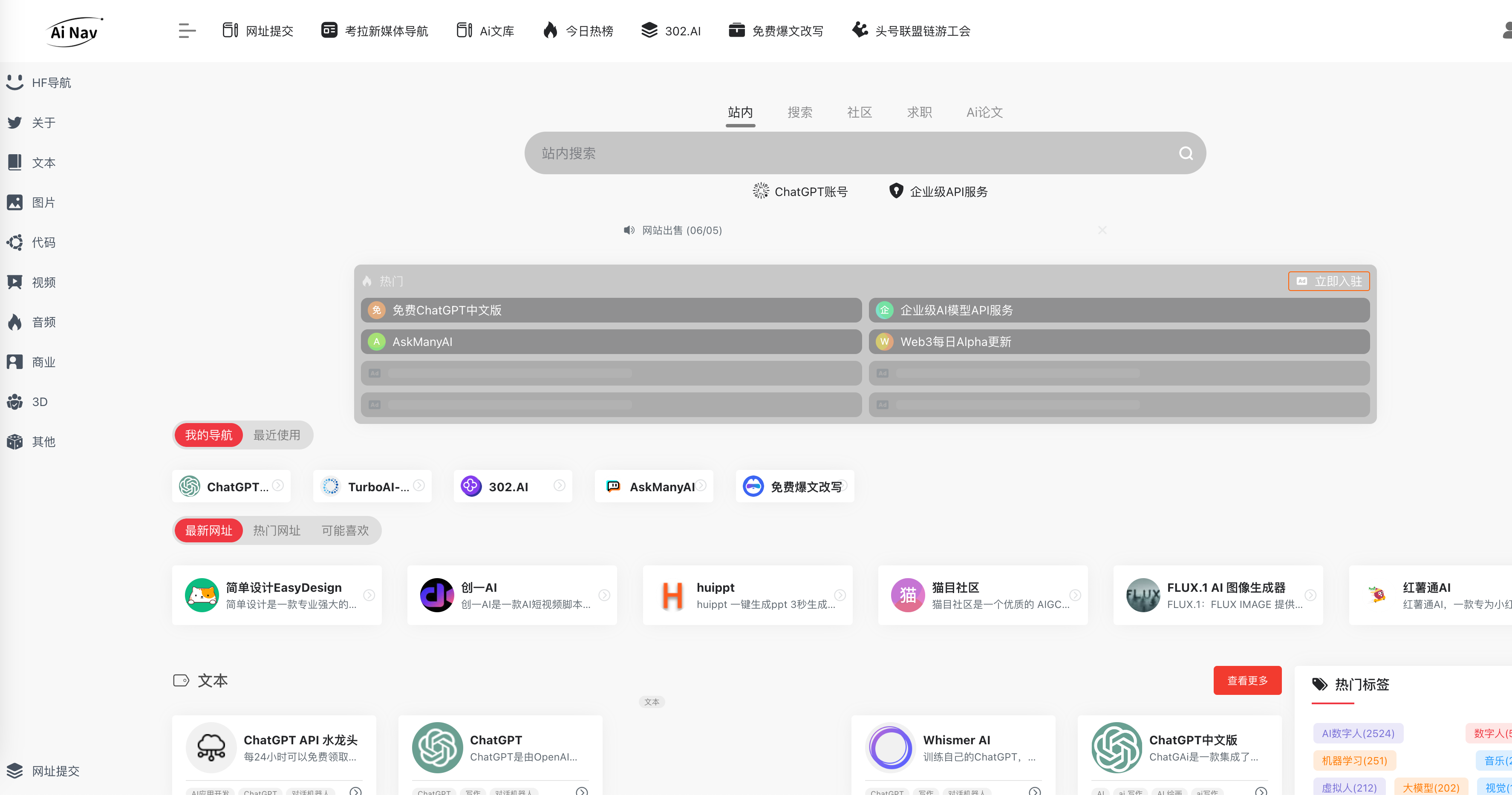The width and height of the screenshot is (1512, 795).
Task: Open Web3每日Alpha更新 hot link
Action: 1119,341
